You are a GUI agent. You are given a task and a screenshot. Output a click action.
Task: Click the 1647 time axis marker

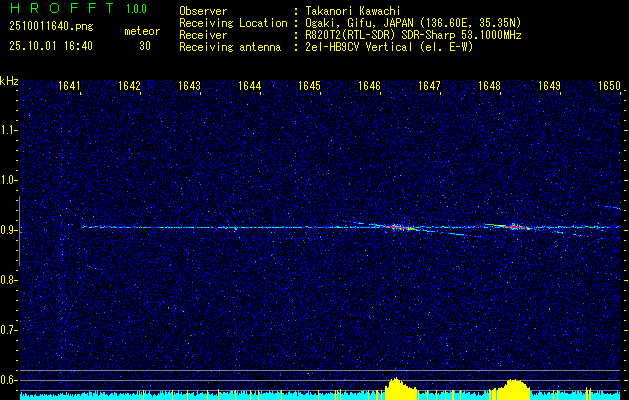[429, 85]
